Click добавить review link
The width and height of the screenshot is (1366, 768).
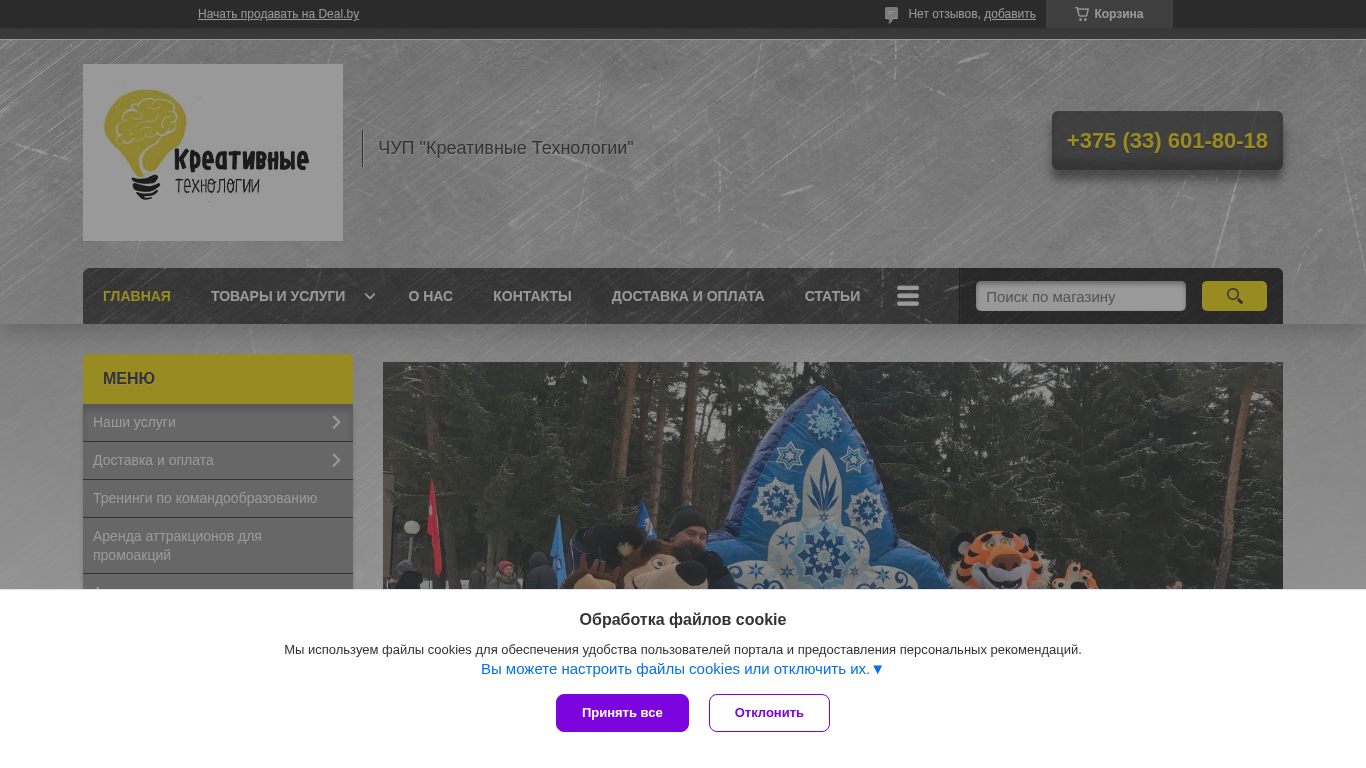tap(1010, 14)
